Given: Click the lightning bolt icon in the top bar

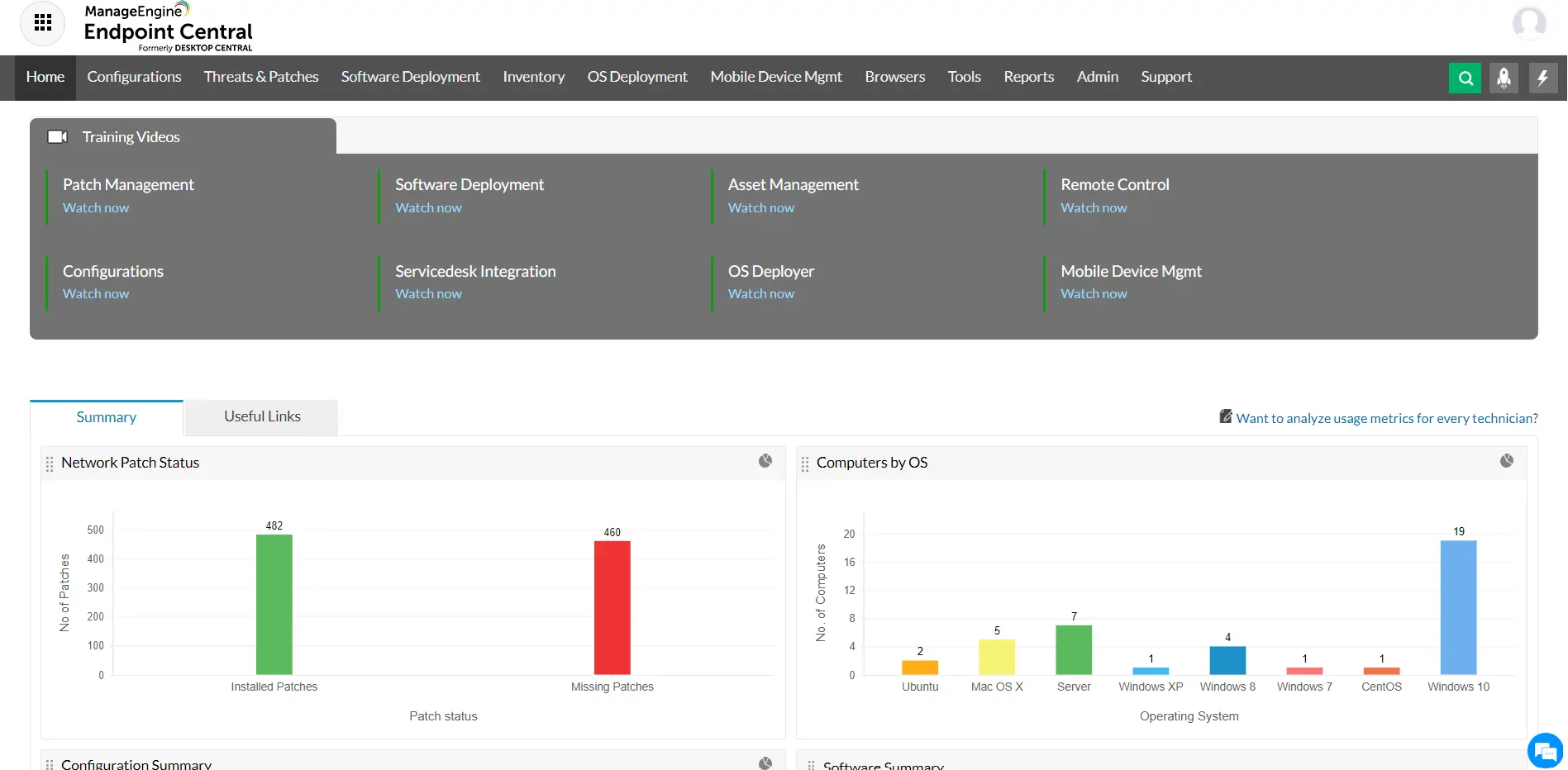Looking at the screenshot, I should (1542, 78).
